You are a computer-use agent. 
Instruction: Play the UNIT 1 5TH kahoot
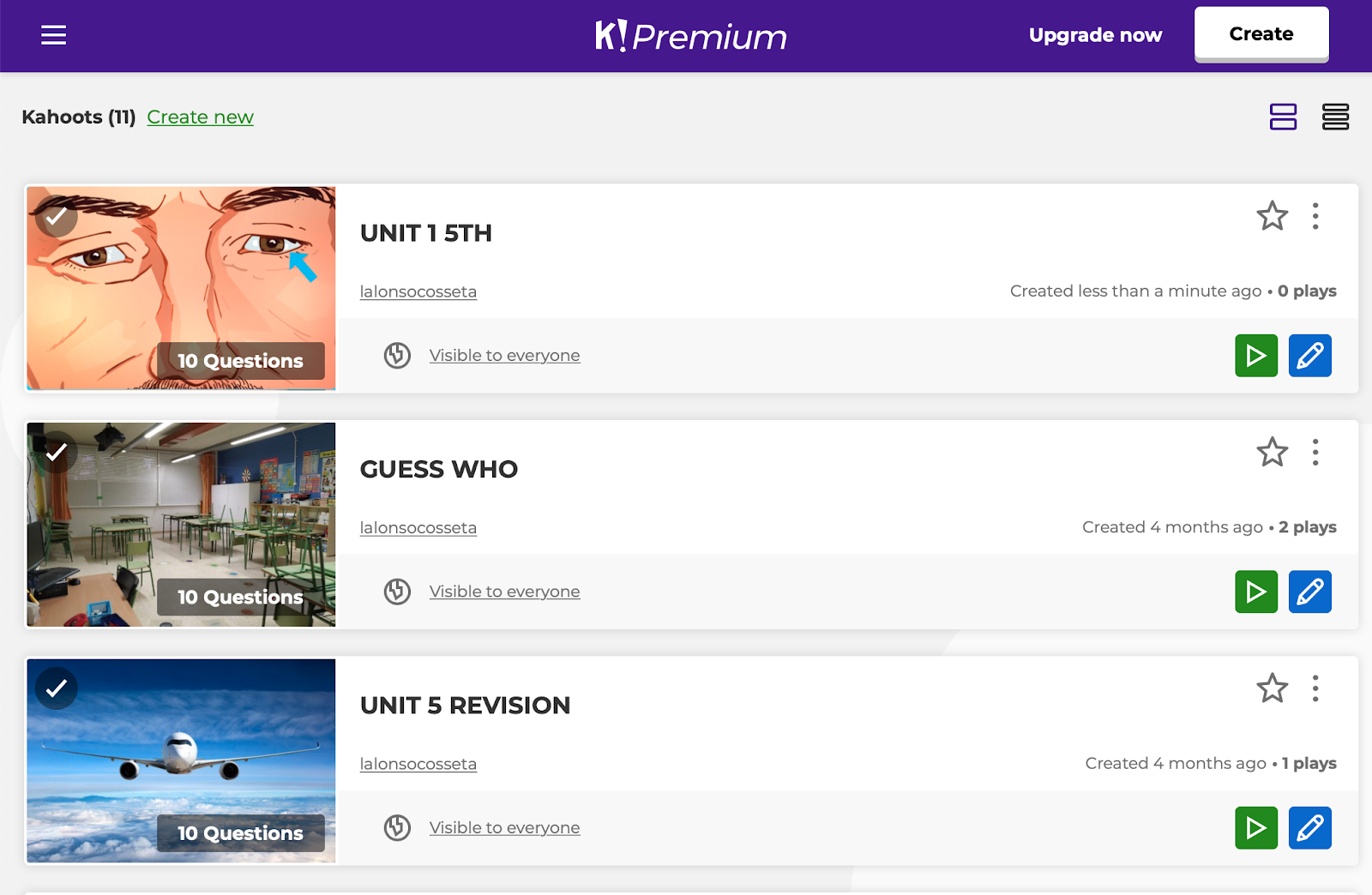pyautogui.click(x=1256, y=356)
